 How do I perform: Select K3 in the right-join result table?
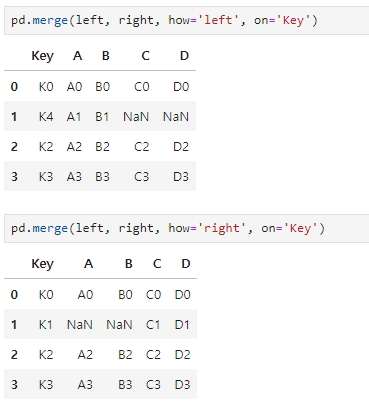(x=46, y=385)
